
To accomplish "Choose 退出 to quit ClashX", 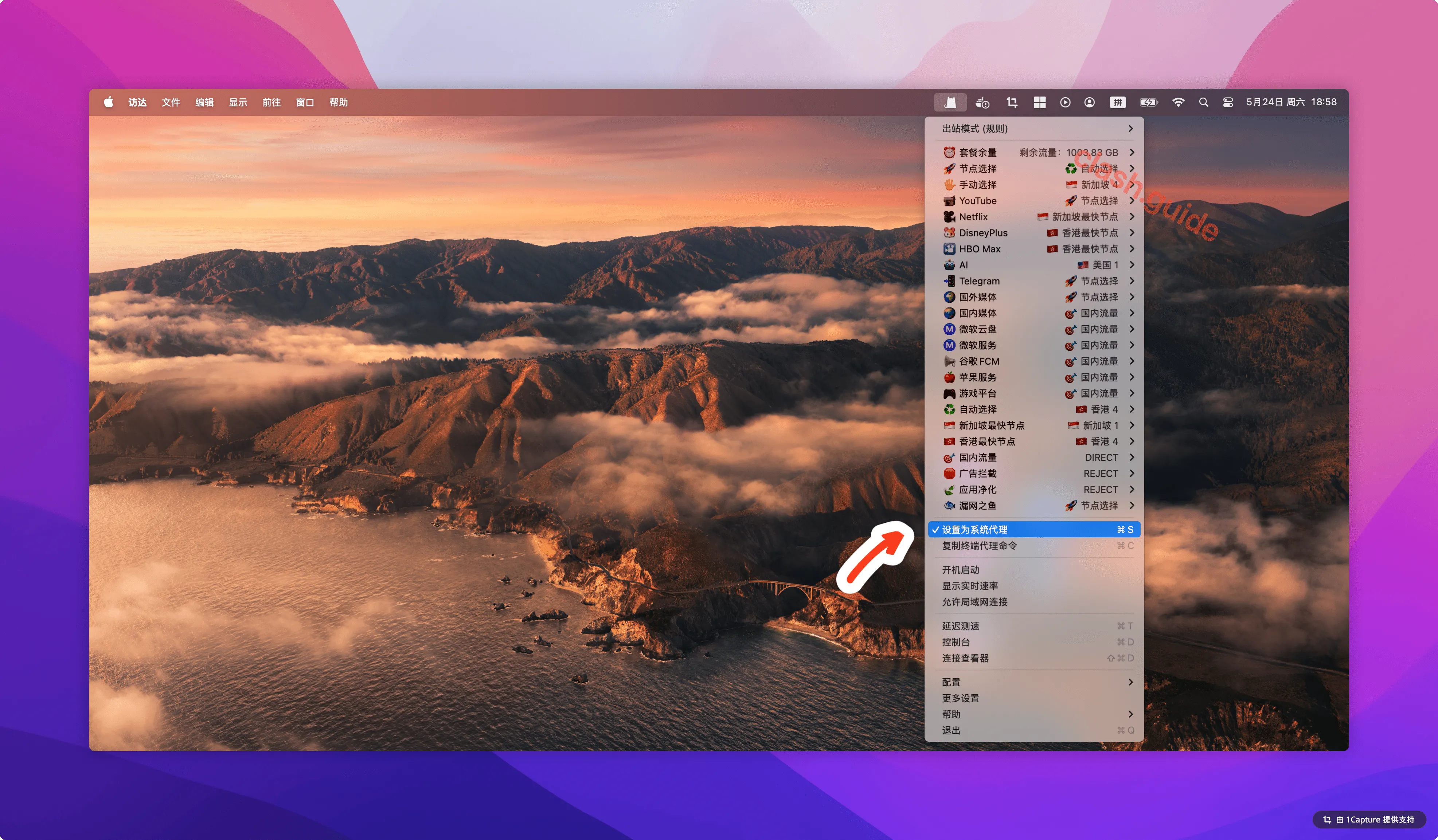I will click(x=1033, y=730).
